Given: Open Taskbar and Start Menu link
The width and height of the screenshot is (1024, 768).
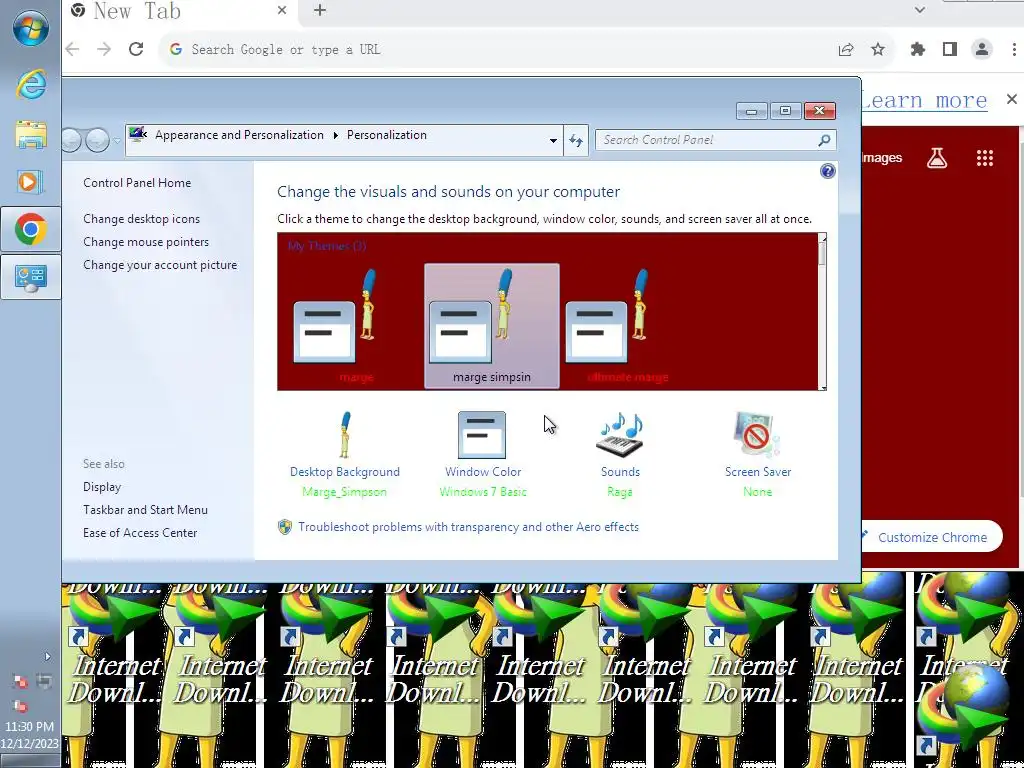Looking at the screenshot, I should (145, 509).
